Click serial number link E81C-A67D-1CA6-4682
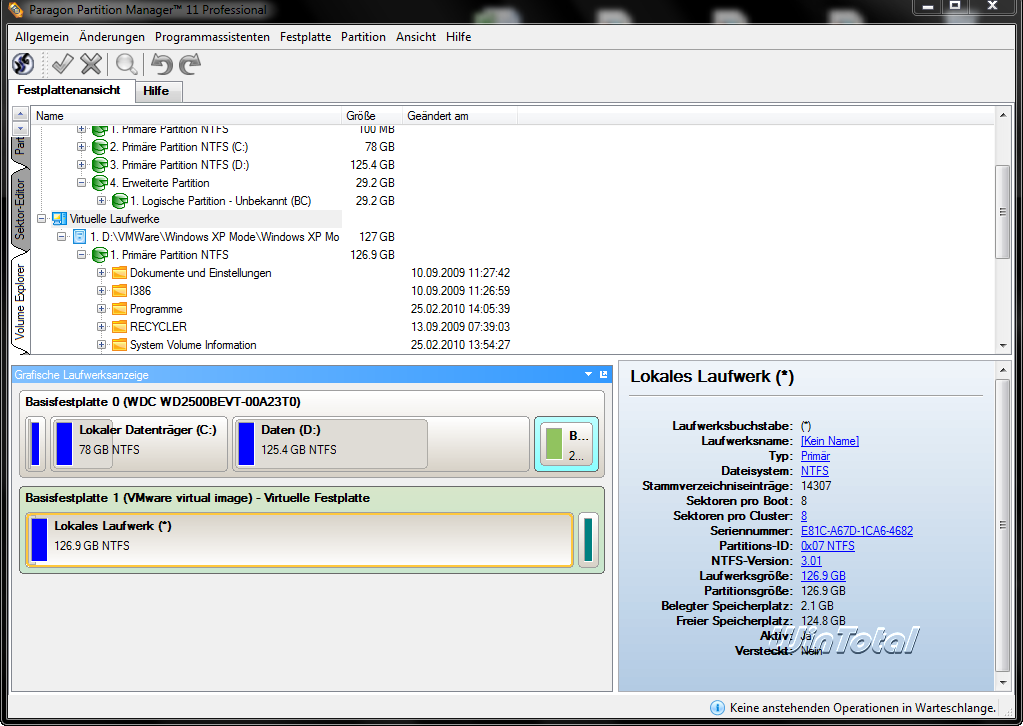 pyautogui.click(x=857, y=531)
